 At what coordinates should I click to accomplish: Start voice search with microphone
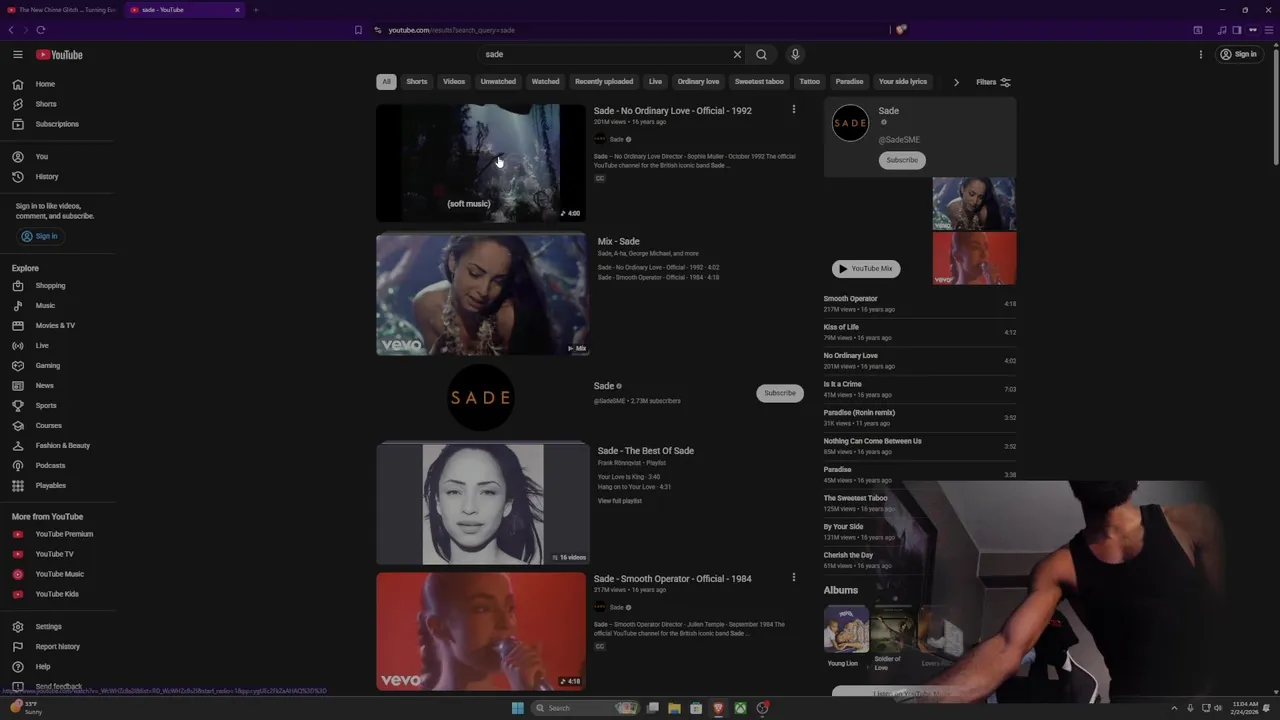pyautogui.click(x=795, y=54)
